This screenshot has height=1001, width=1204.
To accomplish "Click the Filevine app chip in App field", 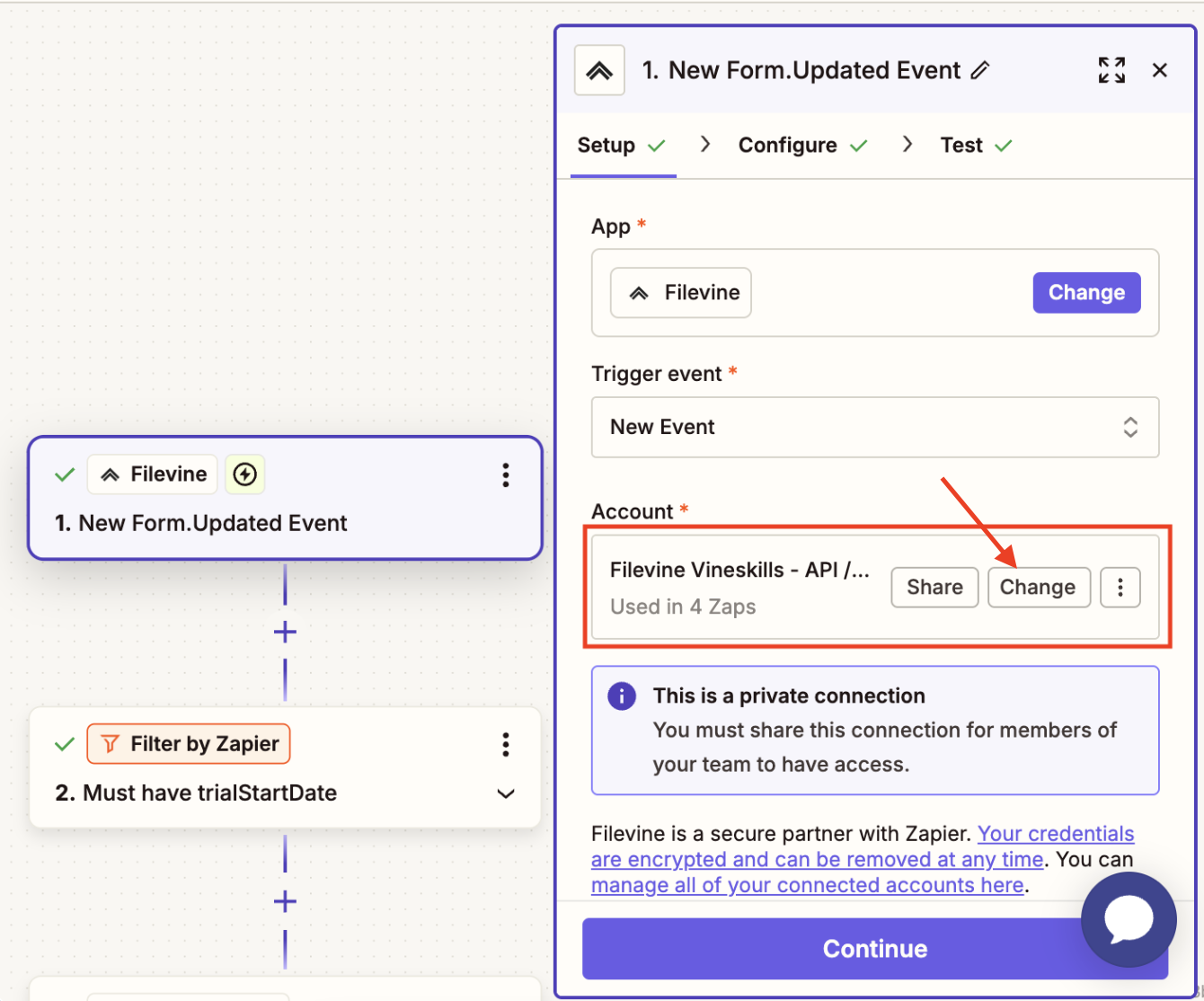I will pyautogui.click(x=681, y=293).
